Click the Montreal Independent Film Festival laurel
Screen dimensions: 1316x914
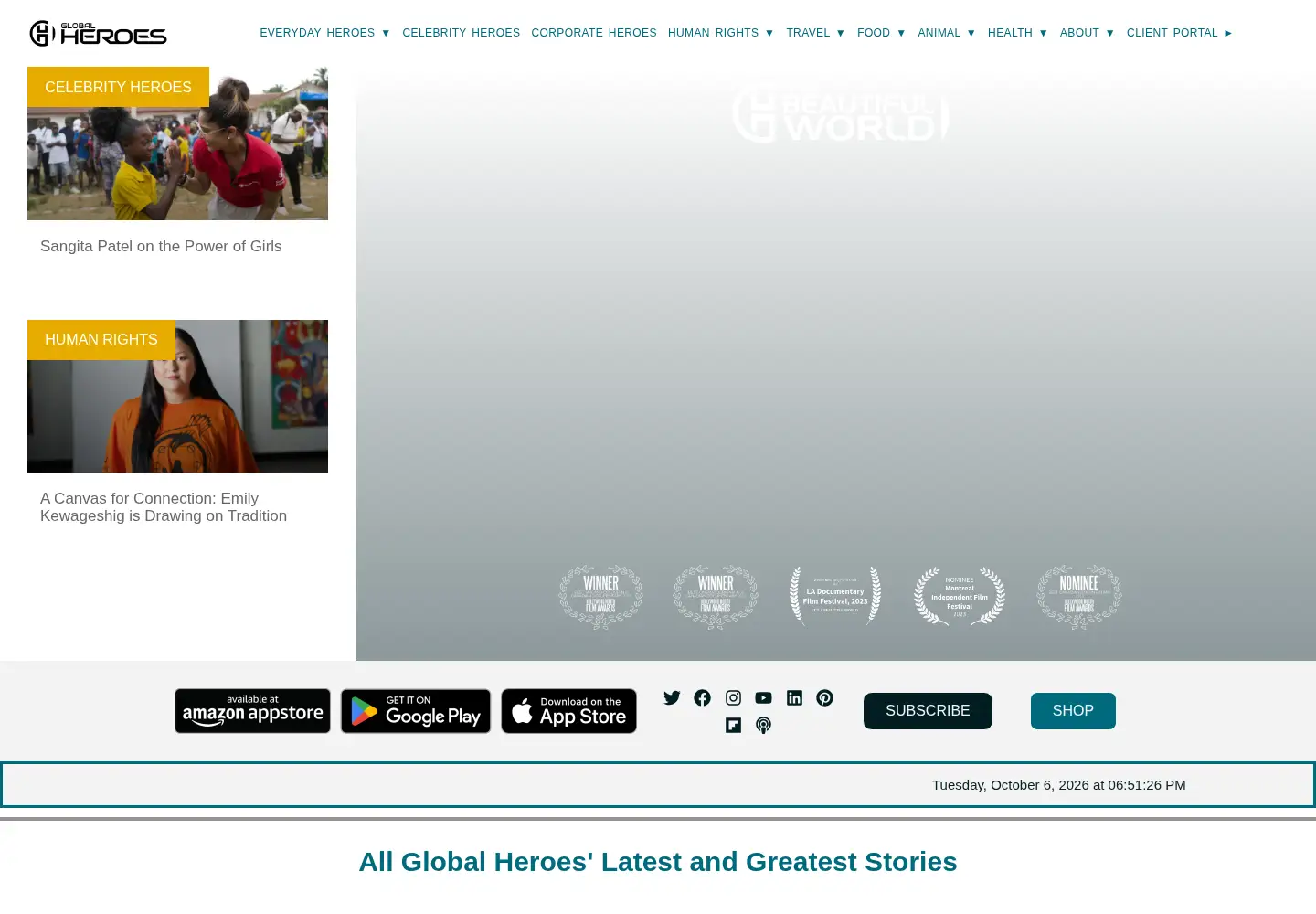(960, 597)
